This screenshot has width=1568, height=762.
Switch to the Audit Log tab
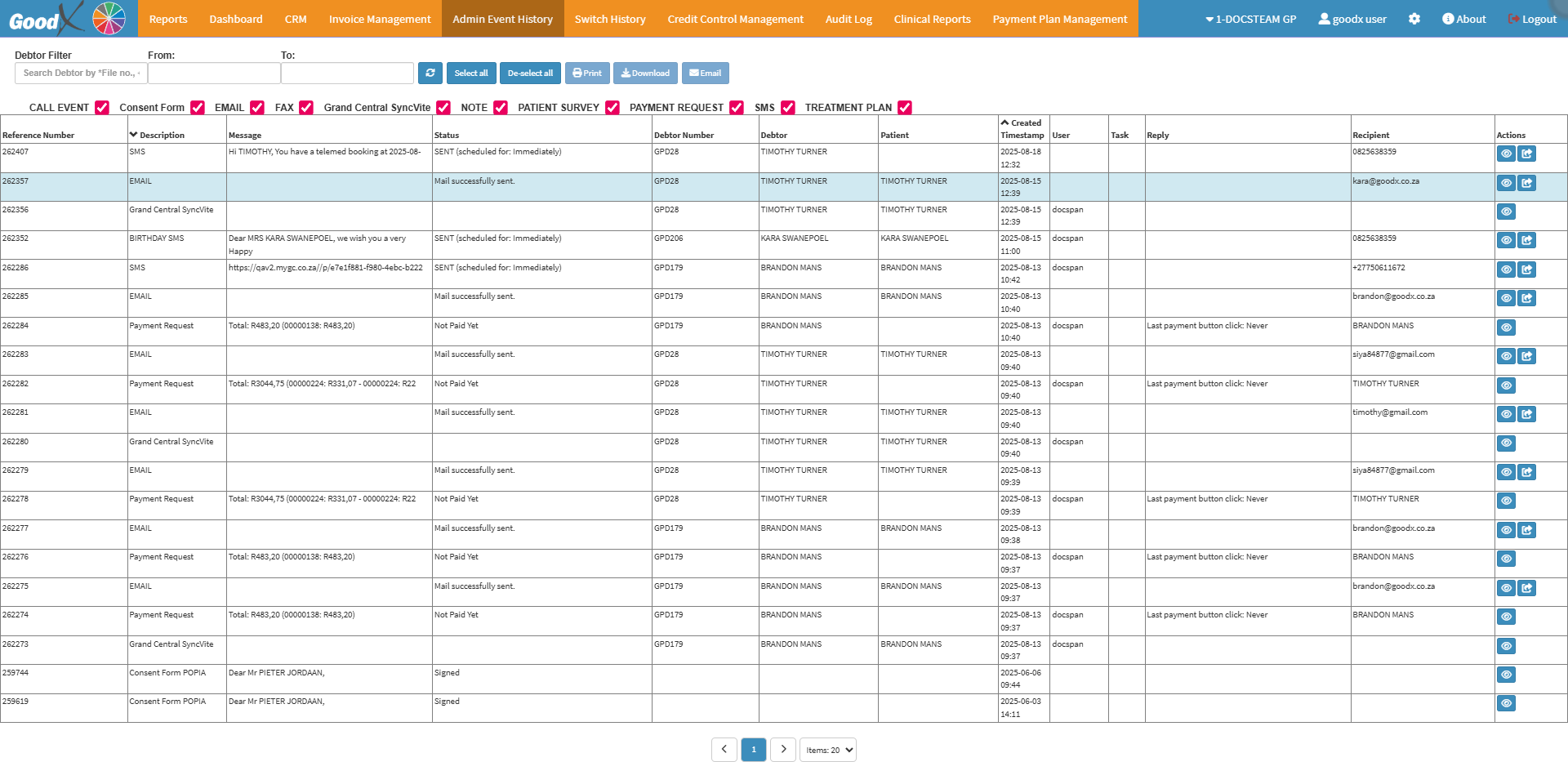click(849, 19)
